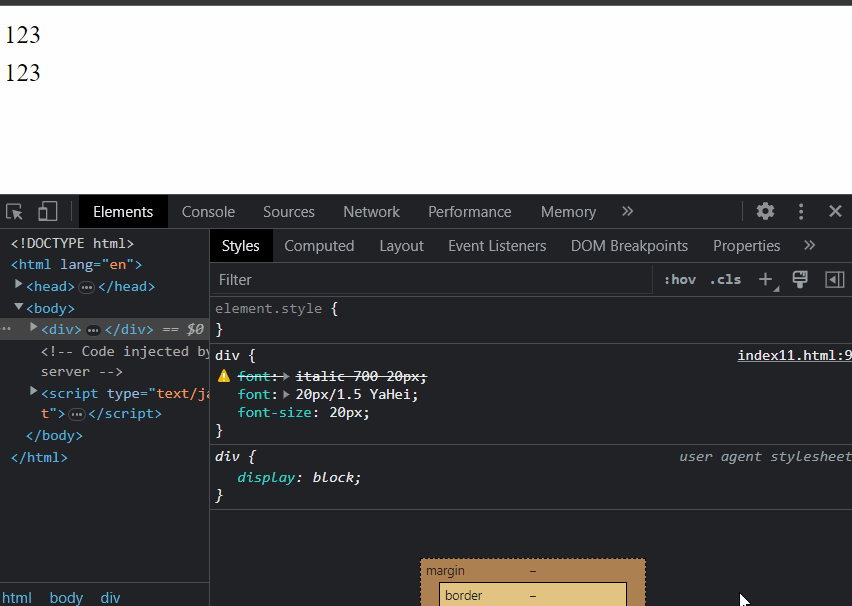Open the index11.html:9 source link

coord(794,355)
